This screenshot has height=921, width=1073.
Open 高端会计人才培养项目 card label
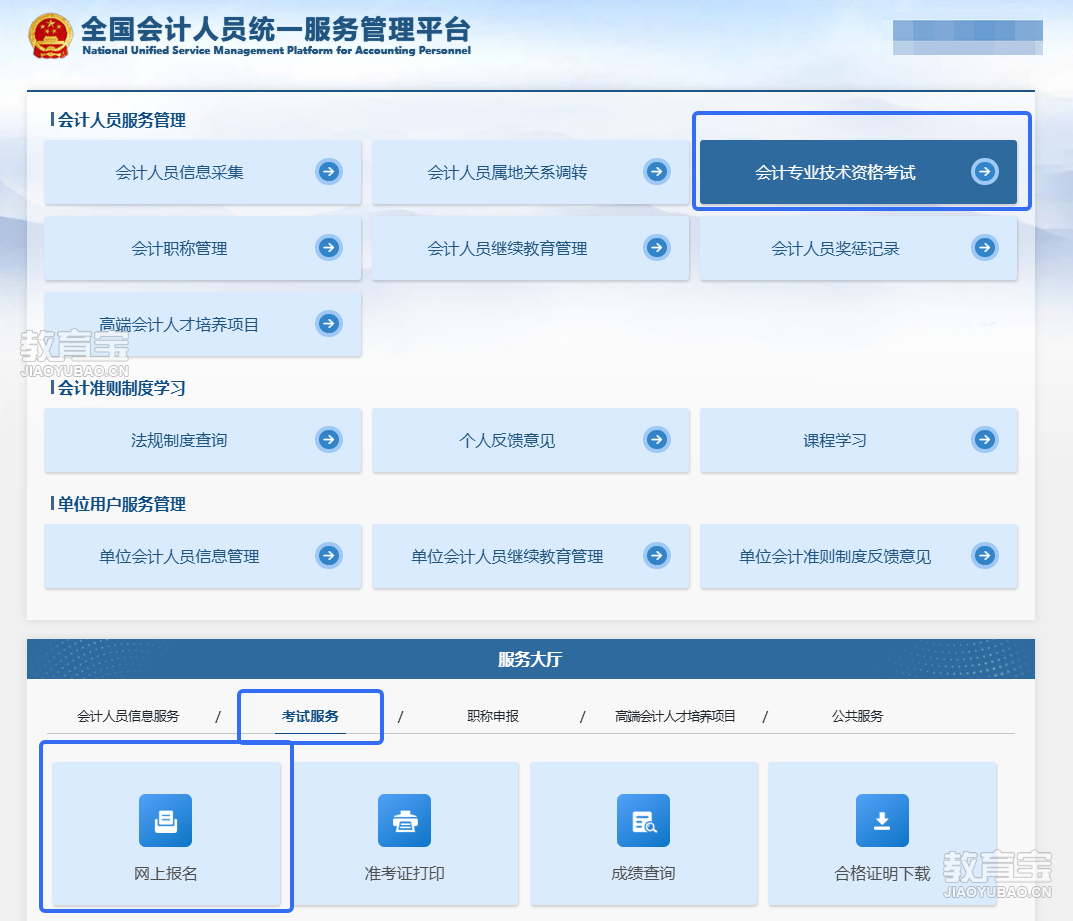(x=179, y=324)
